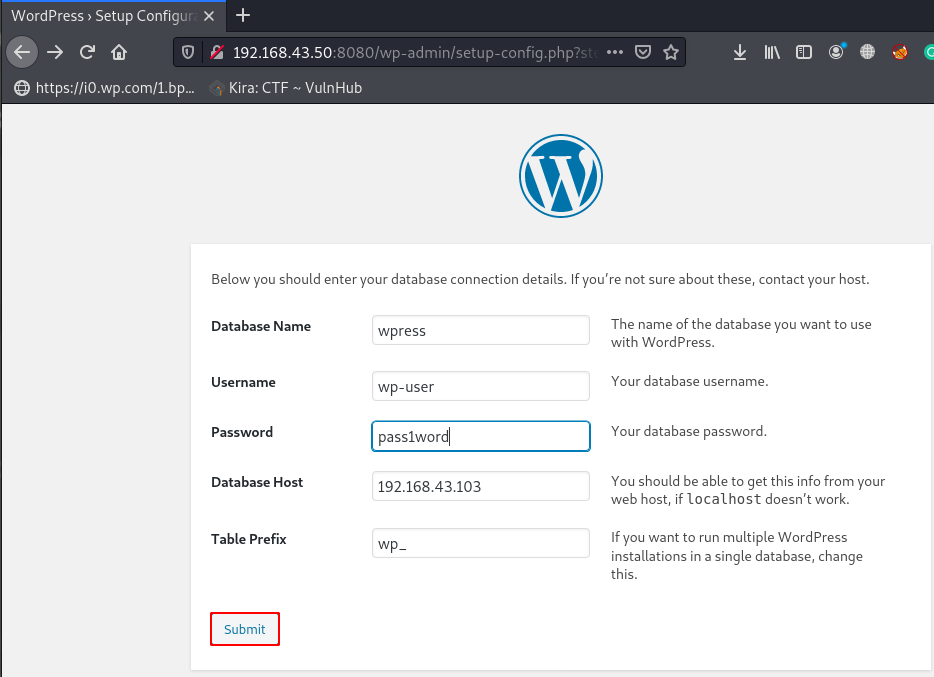Open the i0.wp.com bookmark
Image resolution: width=934 pixels, height=677 pixels.
coord(105,88)
